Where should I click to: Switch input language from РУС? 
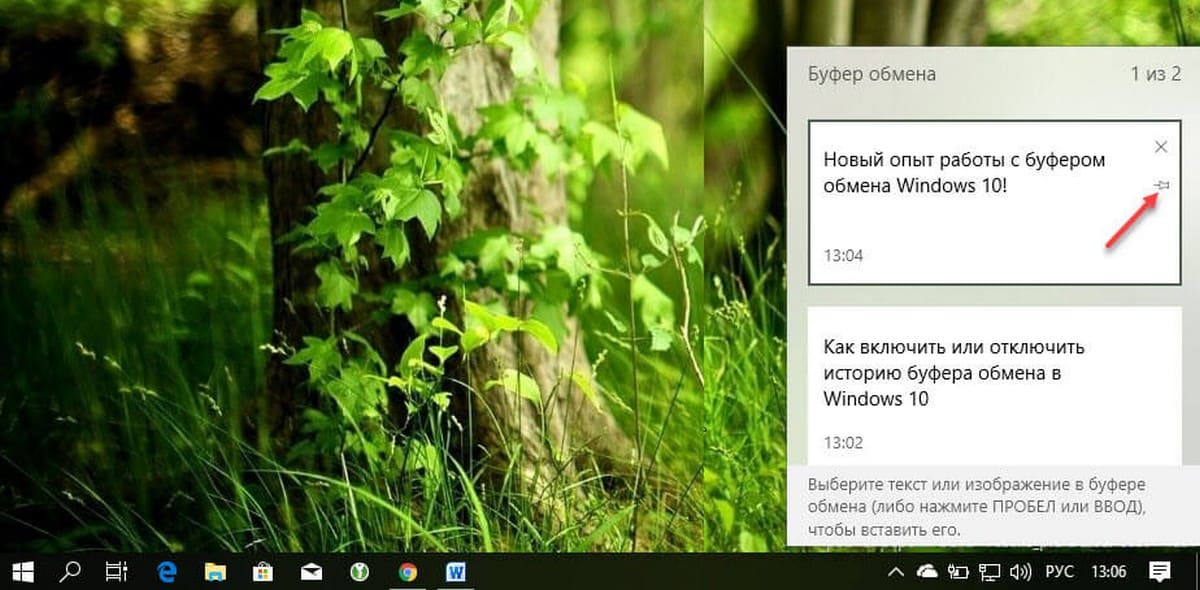(x=1059, y=572)
